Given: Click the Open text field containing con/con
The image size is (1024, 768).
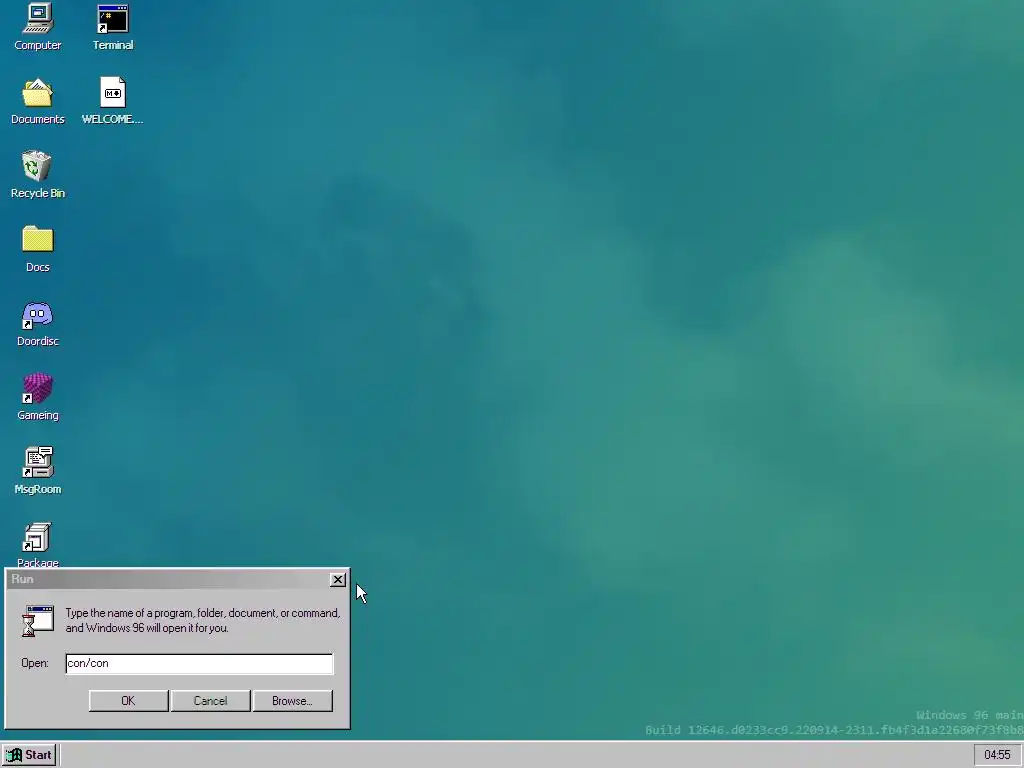Looking at the screenshot, I should click(199, 664).
